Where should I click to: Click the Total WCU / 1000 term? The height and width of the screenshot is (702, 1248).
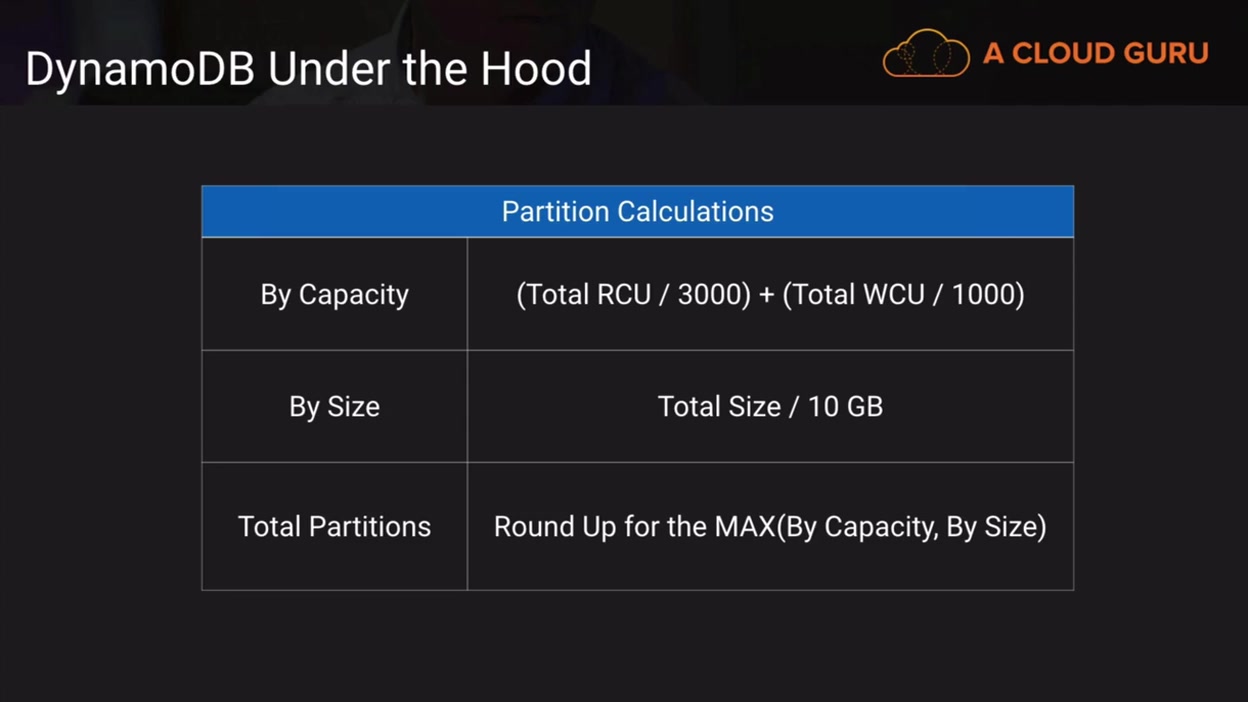tap(903, 295)
